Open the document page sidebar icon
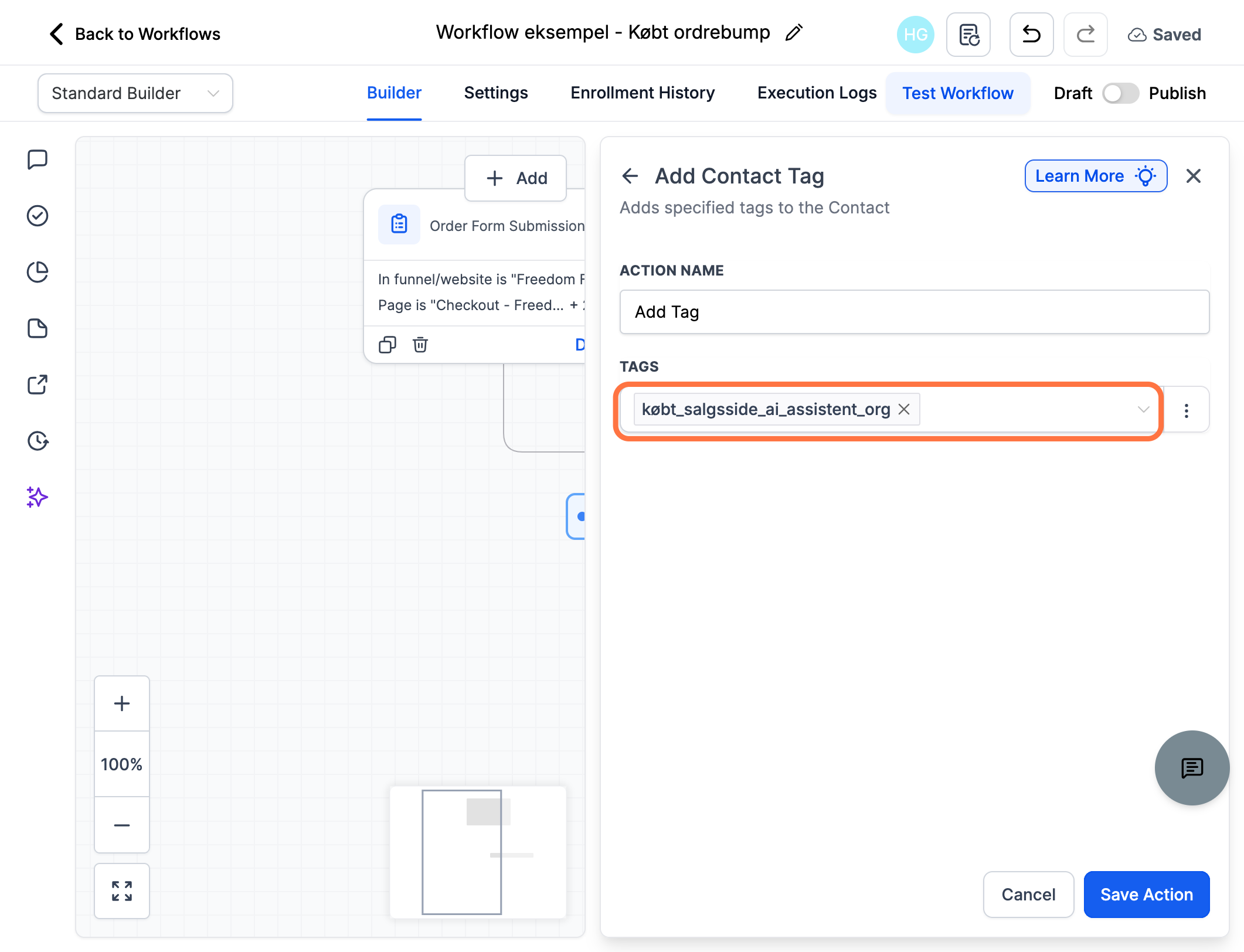The width and height of the screenshot is (1244, 952). [38, 328]
